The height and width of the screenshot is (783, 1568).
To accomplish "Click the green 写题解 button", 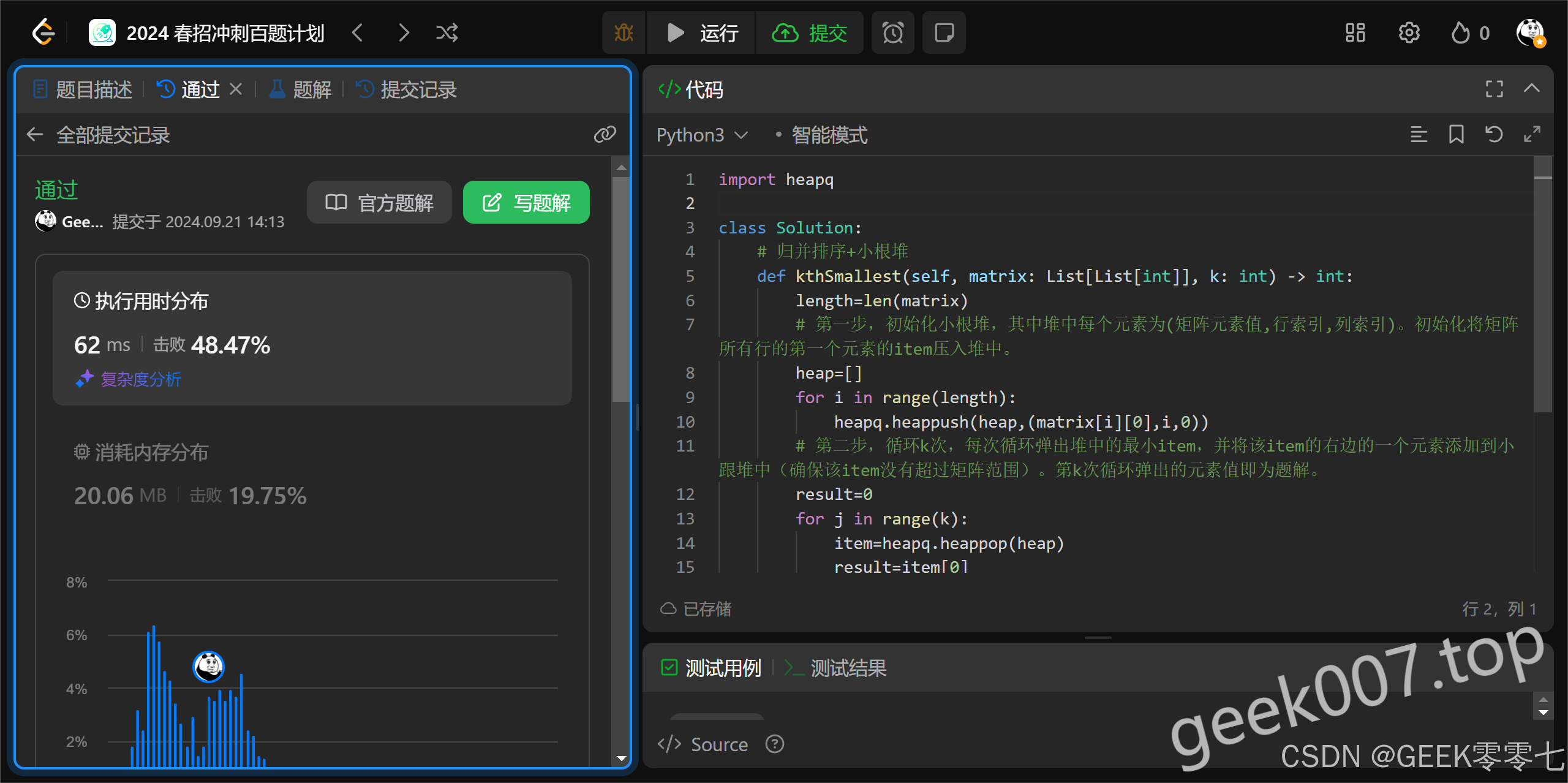I will 526,202.
